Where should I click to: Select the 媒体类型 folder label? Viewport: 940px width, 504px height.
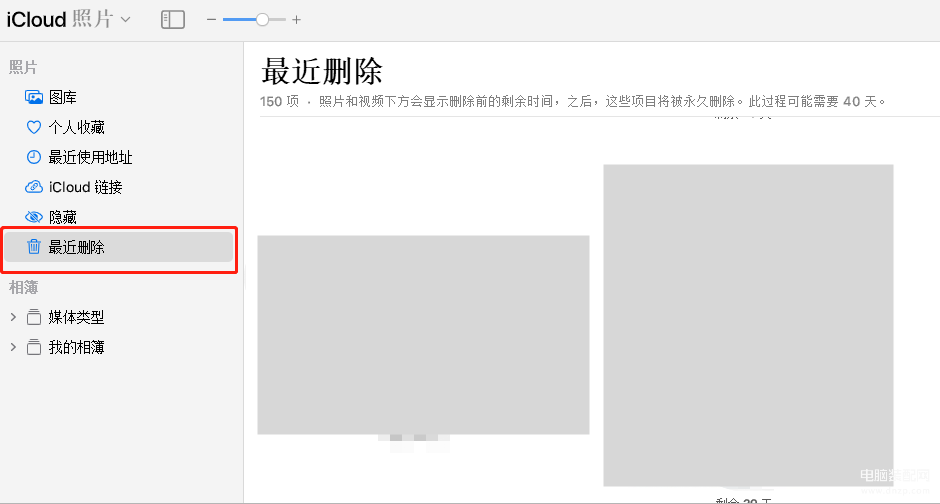[76, 317]
